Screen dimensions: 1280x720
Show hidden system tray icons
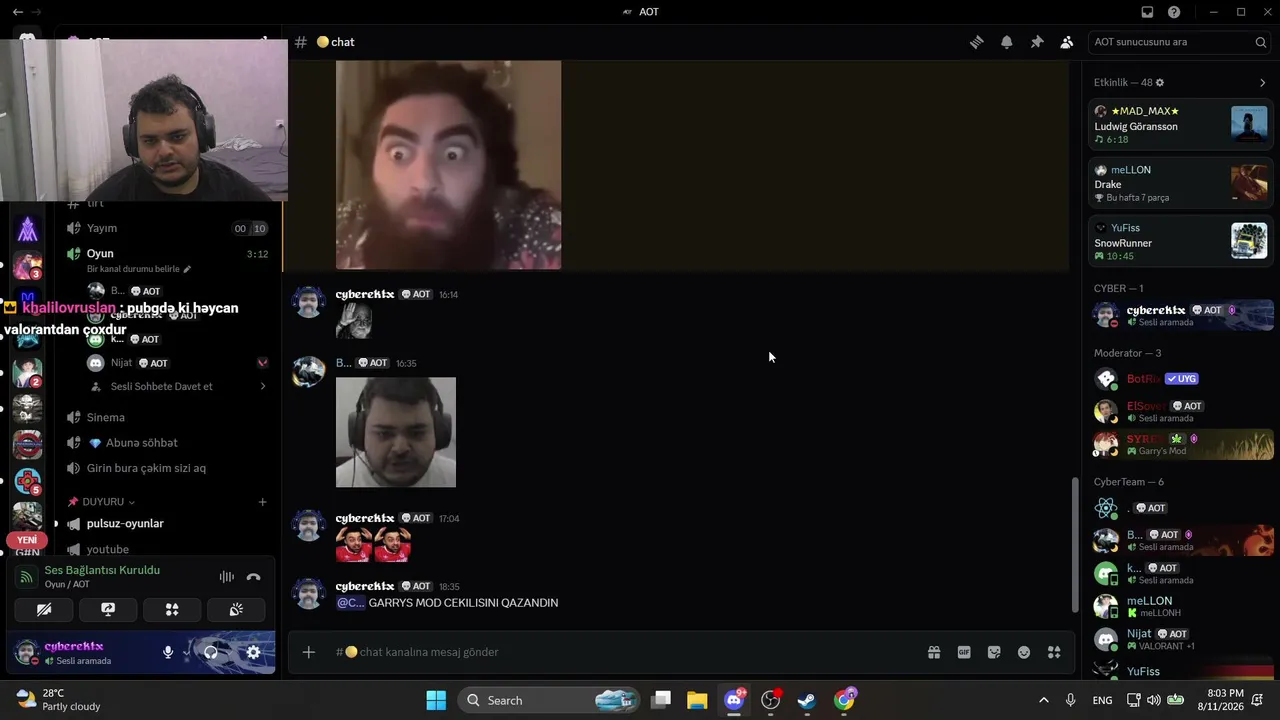pos(1044,700)
